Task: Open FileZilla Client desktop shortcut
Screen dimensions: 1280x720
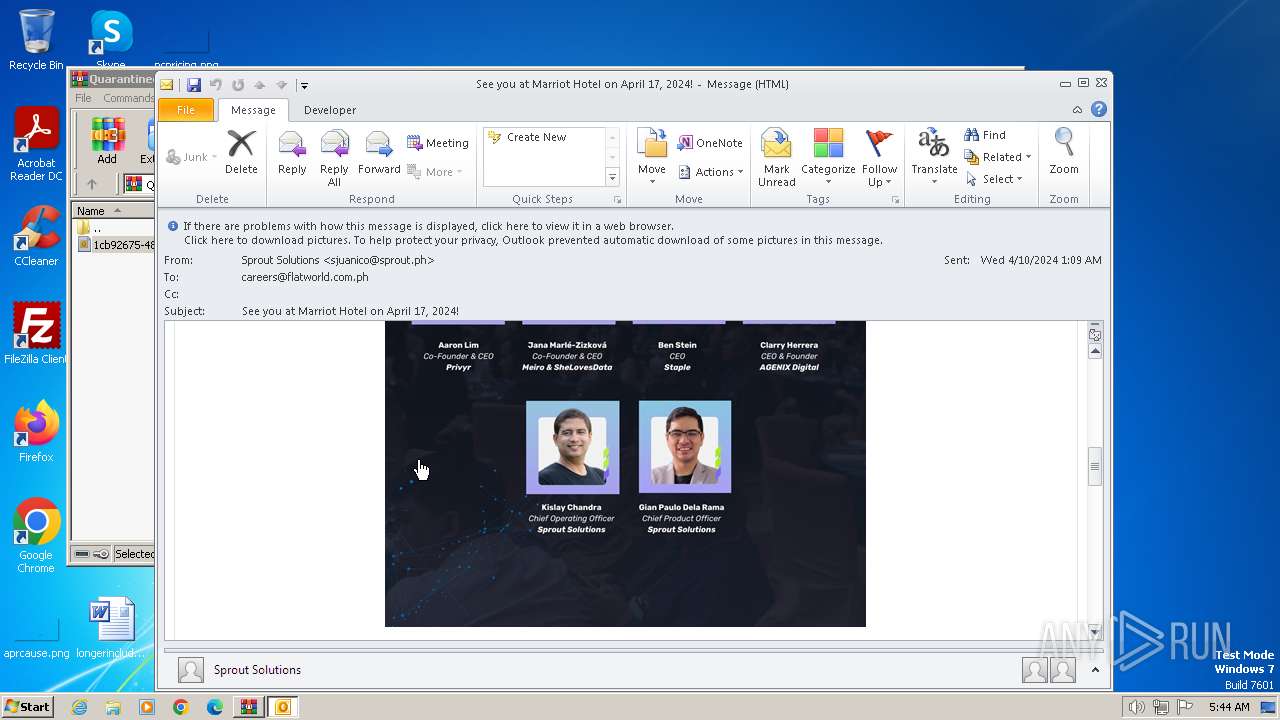Action: [x=36, y=334]
